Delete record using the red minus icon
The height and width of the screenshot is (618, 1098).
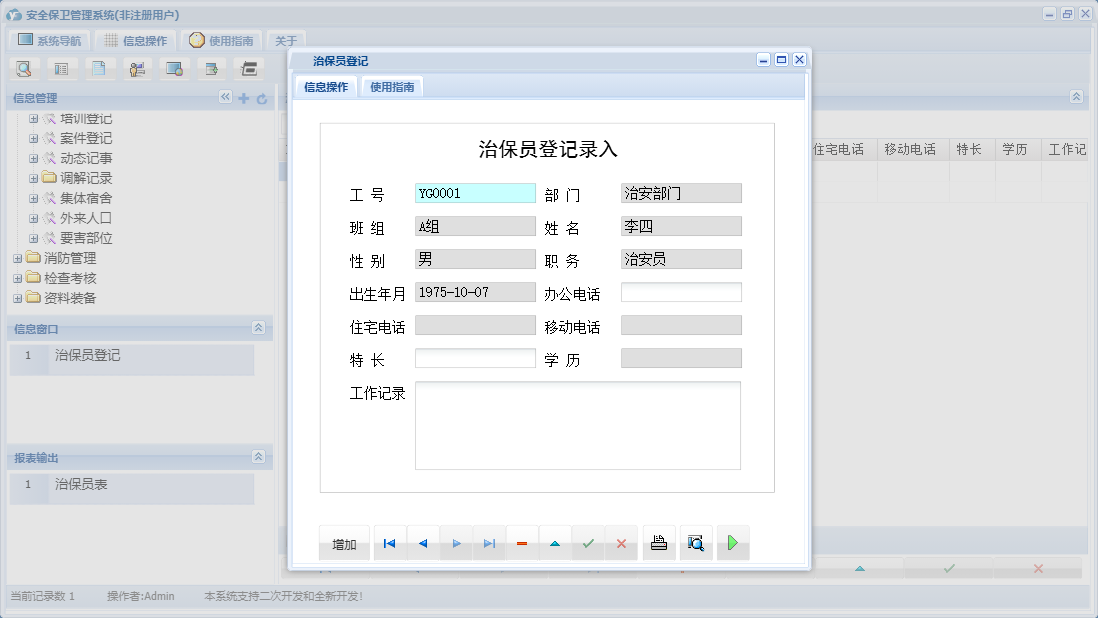(x=521, y=542)
